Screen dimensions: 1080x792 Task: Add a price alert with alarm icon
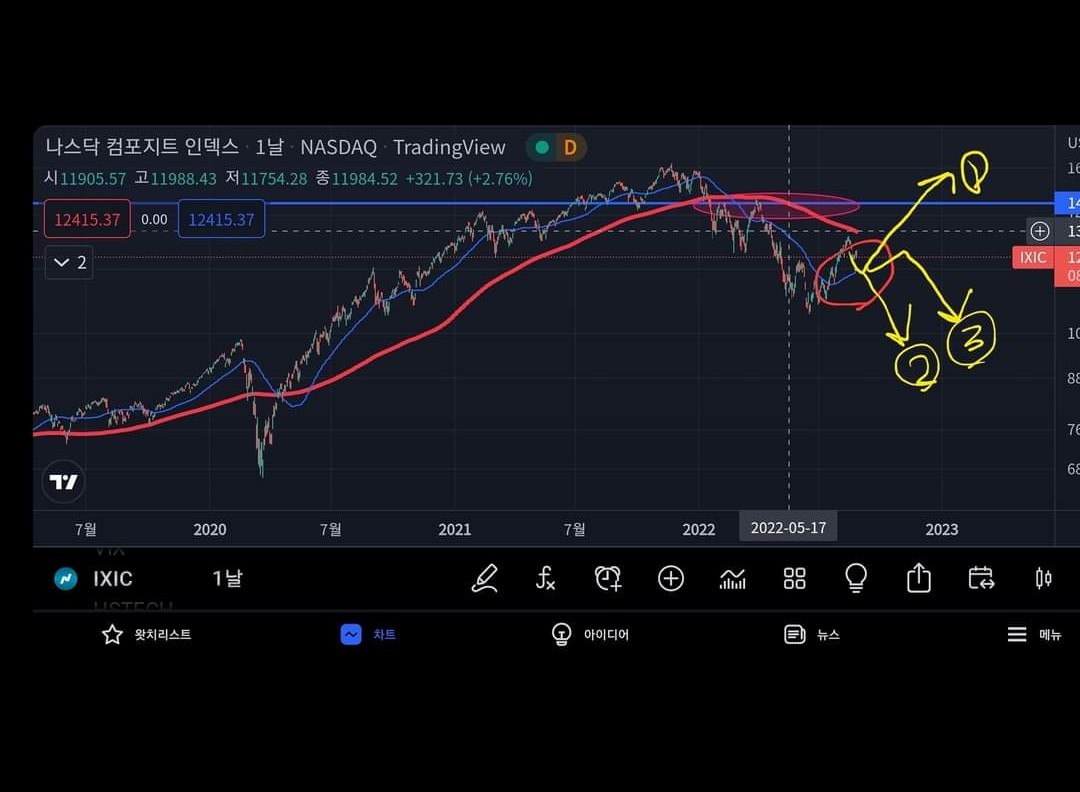point(608,579)
